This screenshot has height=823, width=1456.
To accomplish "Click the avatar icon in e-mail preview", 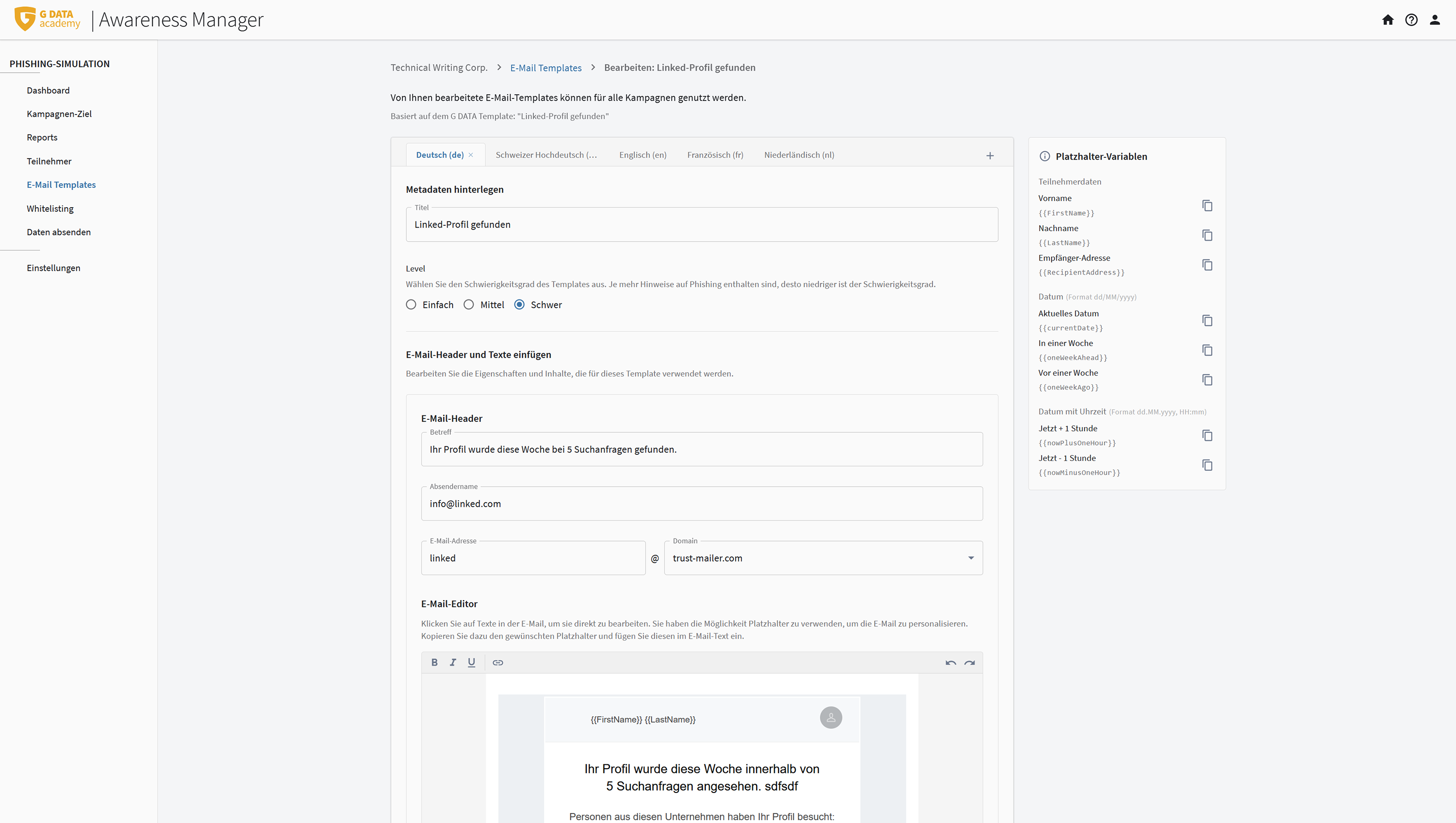I will pos(831,717).
